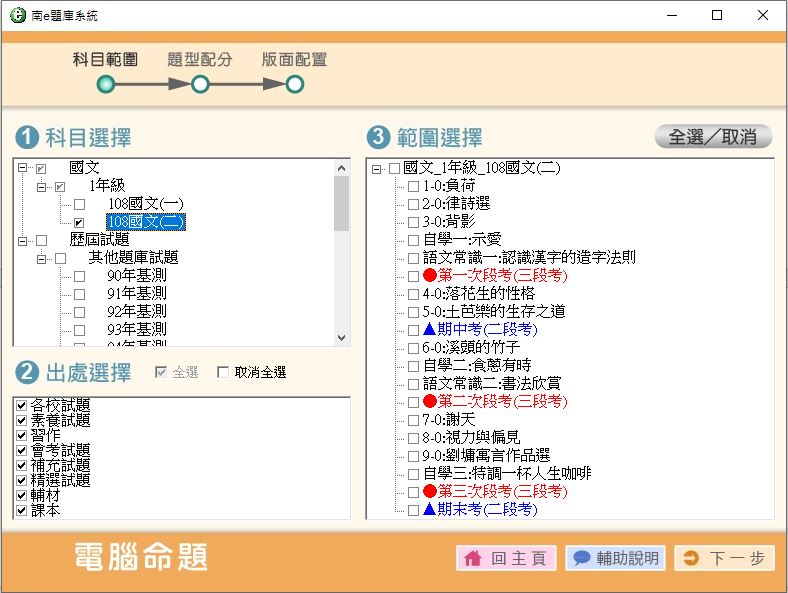The image size is (788, 593).
Task: Go to next step with 下一步
Action: (x=724, y=559)
